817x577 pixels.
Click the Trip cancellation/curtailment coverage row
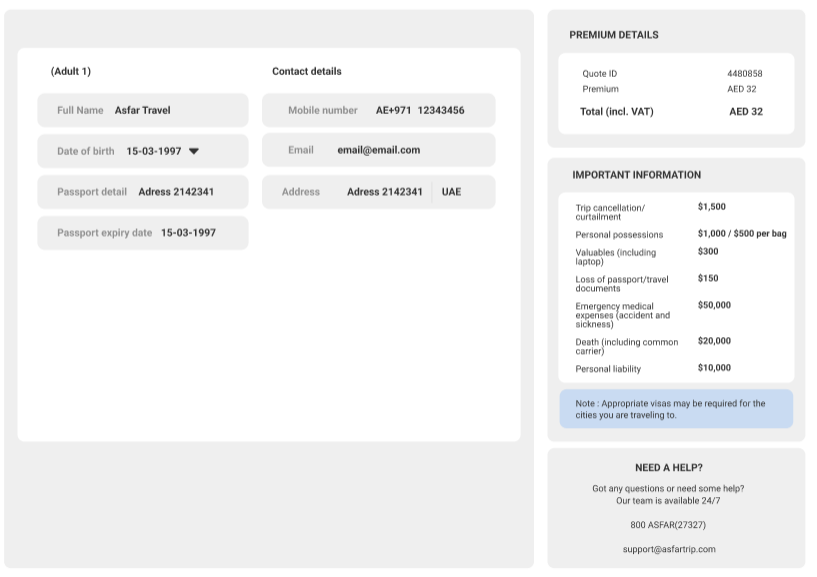pos(675,211)
